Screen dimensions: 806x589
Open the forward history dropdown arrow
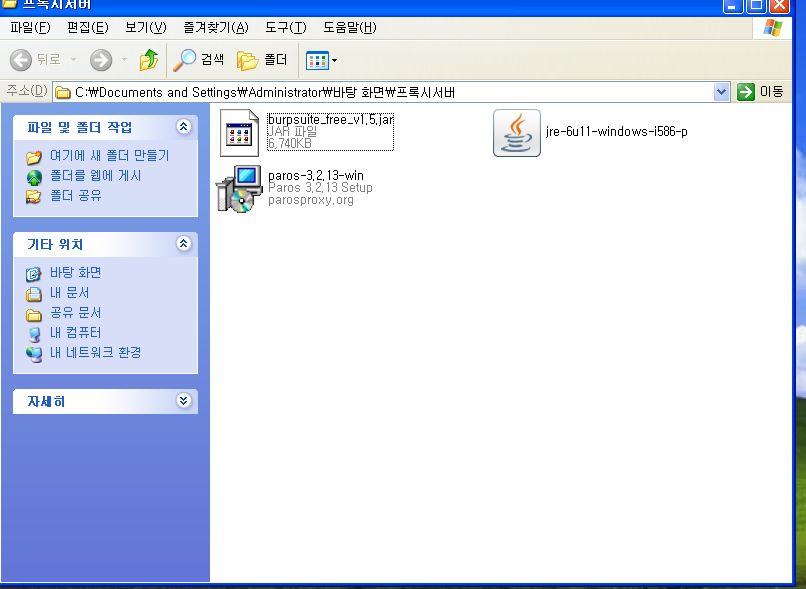(124, 60)
